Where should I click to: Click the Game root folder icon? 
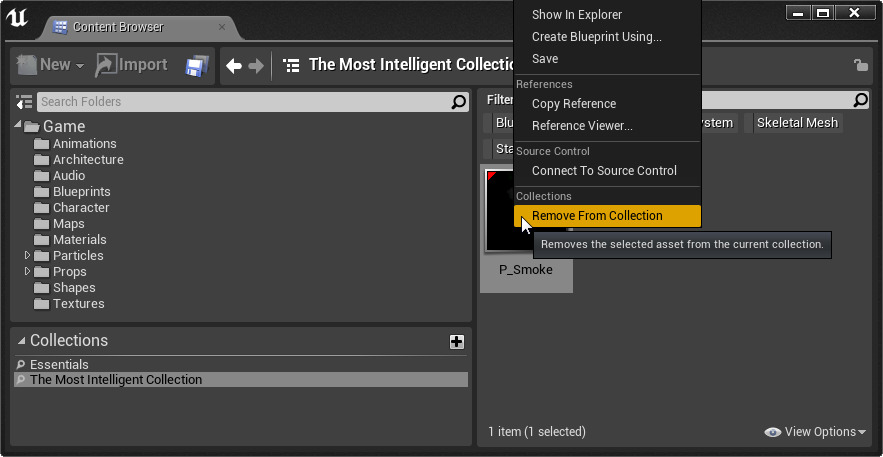(x=32, y=127)
